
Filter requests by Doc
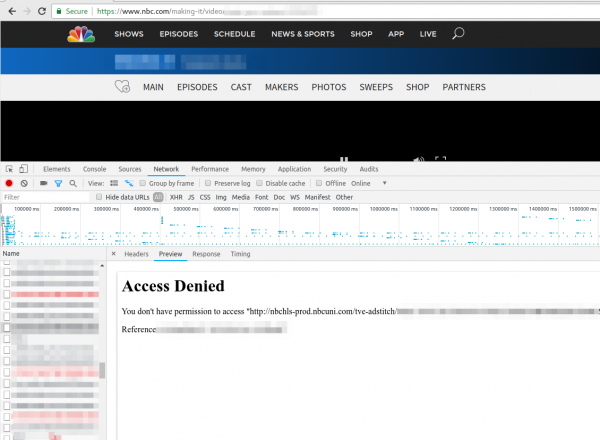tap(279, 197)
